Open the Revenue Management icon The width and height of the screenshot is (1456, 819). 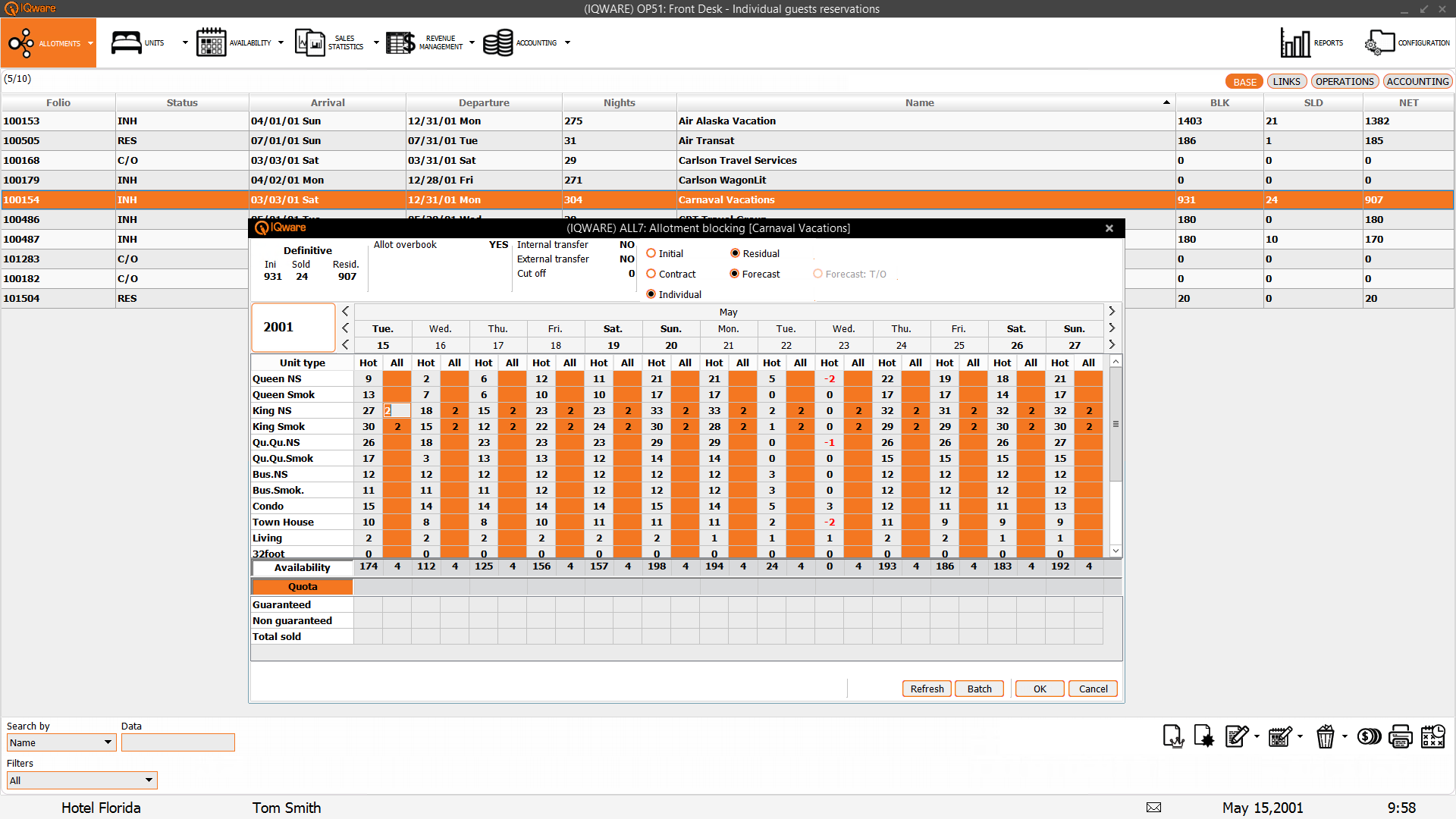click(400, 42)
